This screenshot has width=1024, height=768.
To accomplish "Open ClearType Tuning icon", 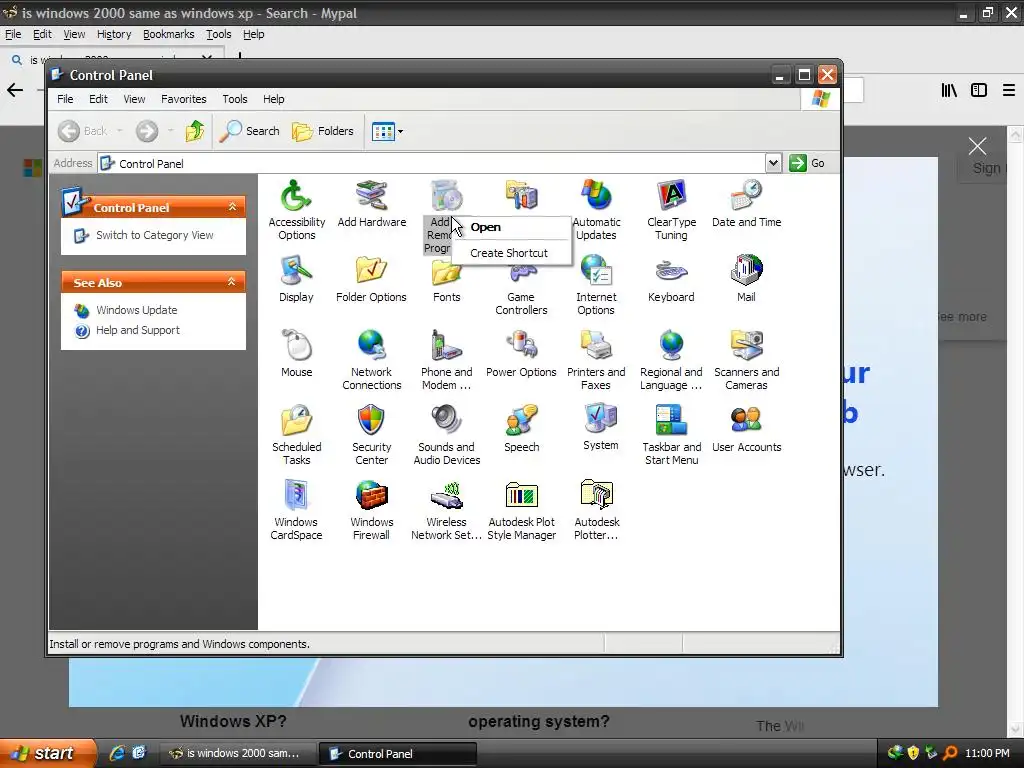I will click(671, 210).
